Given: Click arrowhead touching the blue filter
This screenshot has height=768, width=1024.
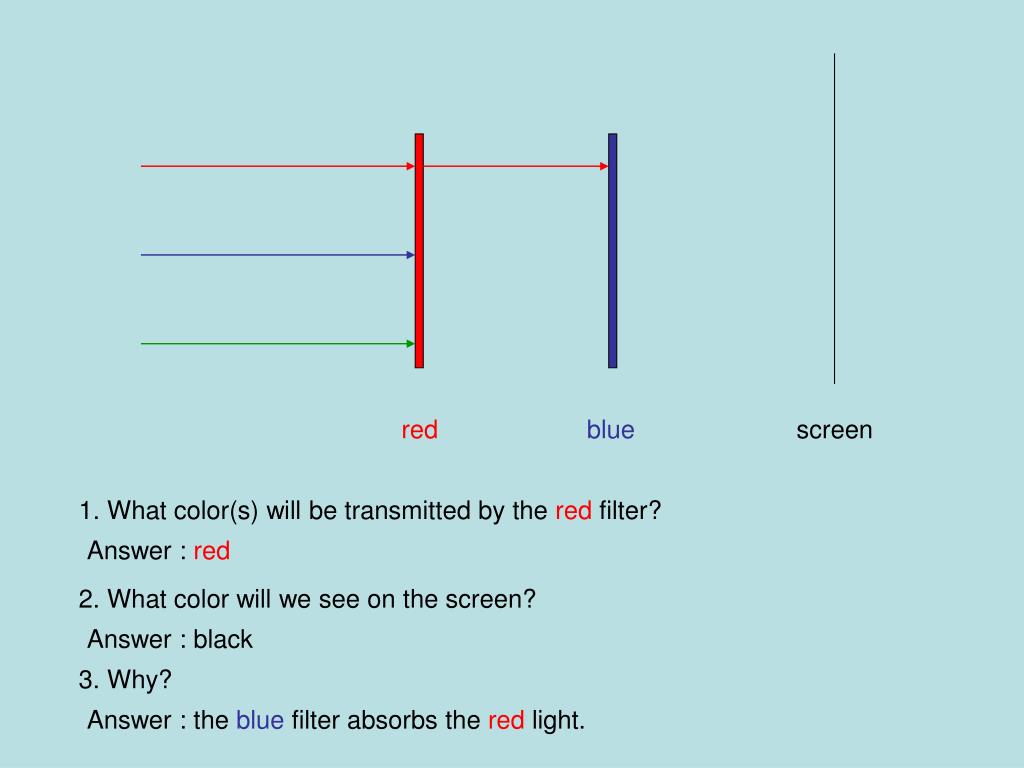Looking at the screenshot, I should coord(604,166).
